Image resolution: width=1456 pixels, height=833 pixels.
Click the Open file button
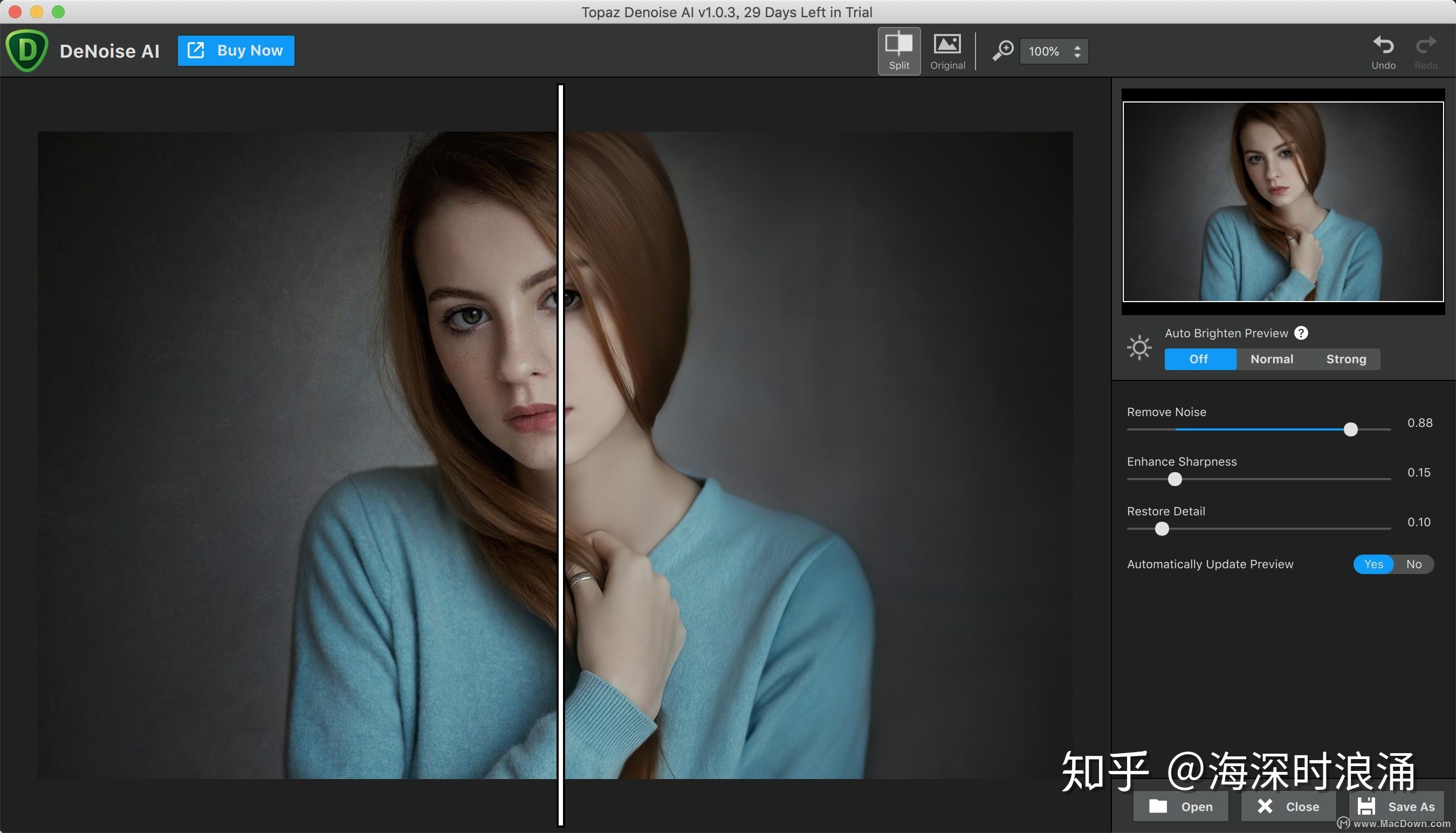[x=1180, y=807]
